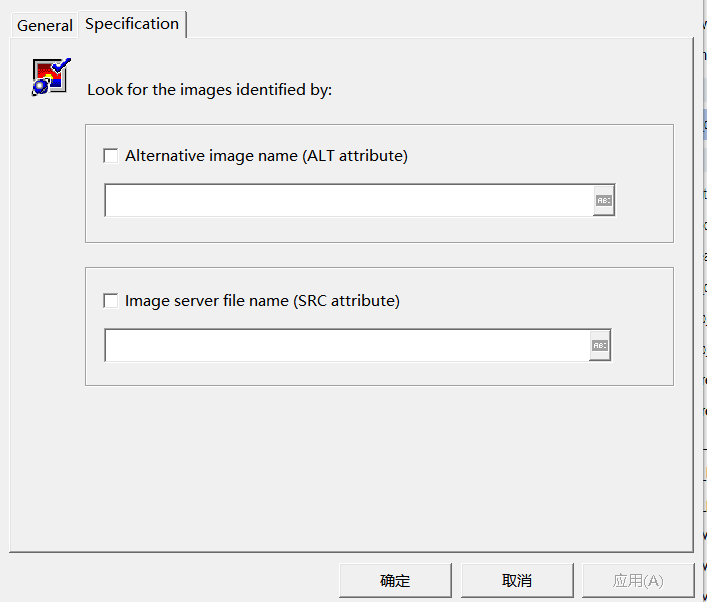Enable Image server file name (SRC attribute) checkbox
707x602 pixels.
point(110,301)
